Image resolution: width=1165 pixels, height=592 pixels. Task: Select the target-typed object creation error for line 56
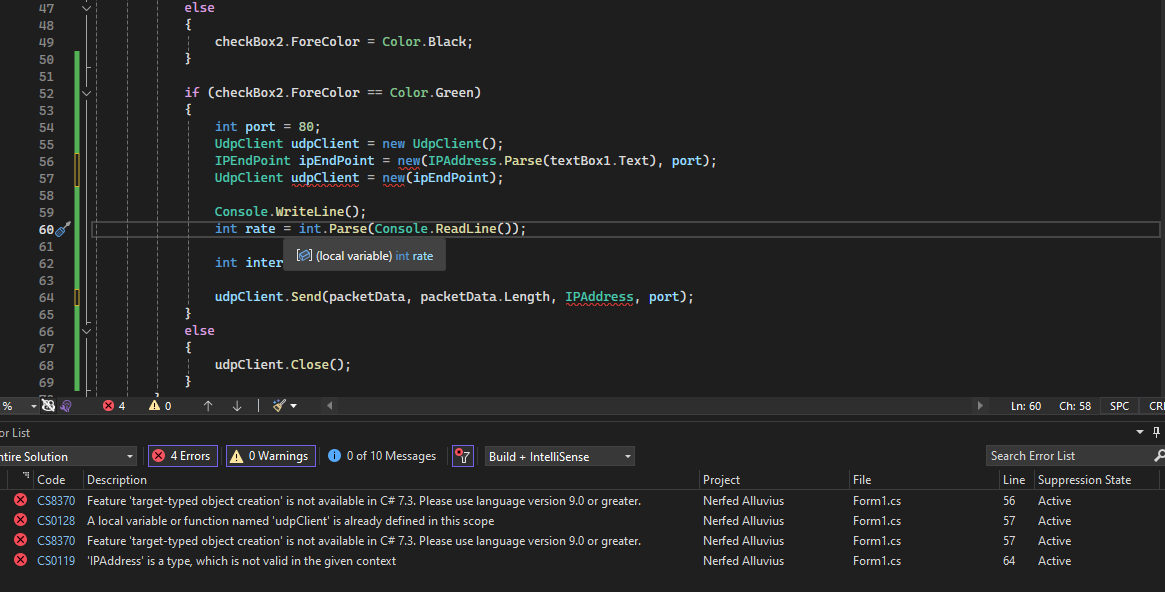pyautogui.click(x=364, y=501)
